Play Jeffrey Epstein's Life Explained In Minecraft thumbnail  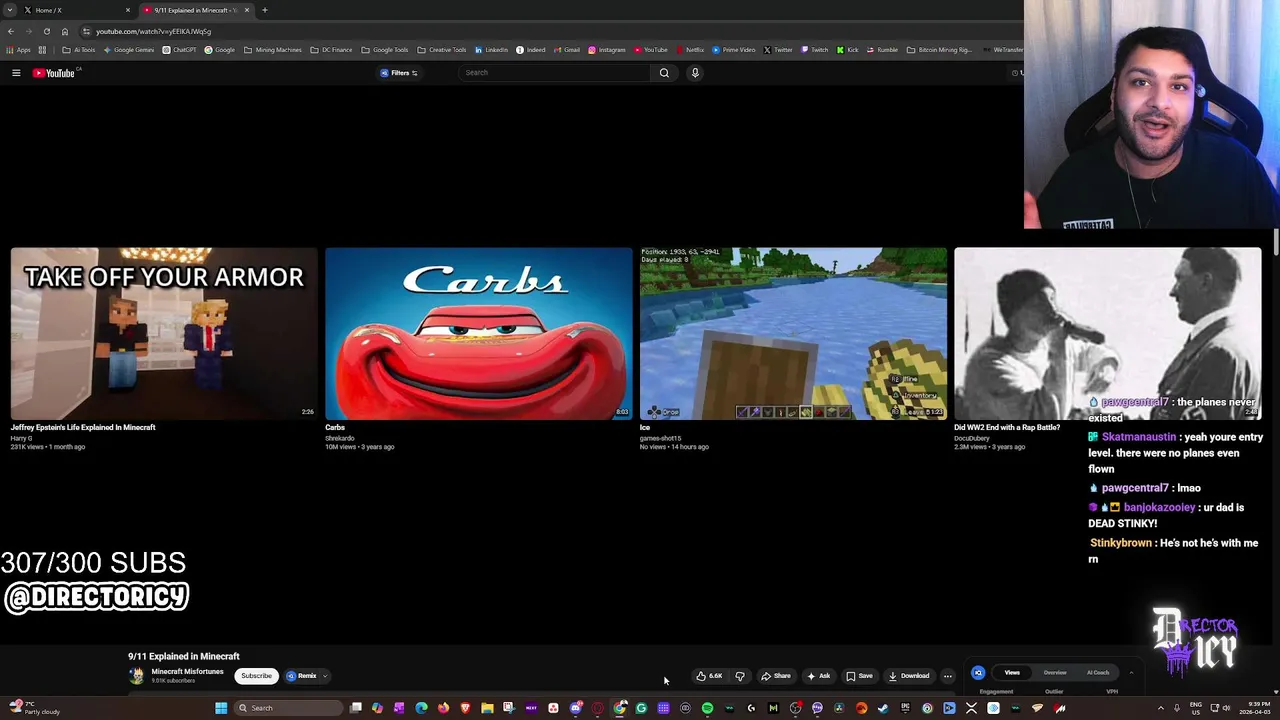(164, 333)
